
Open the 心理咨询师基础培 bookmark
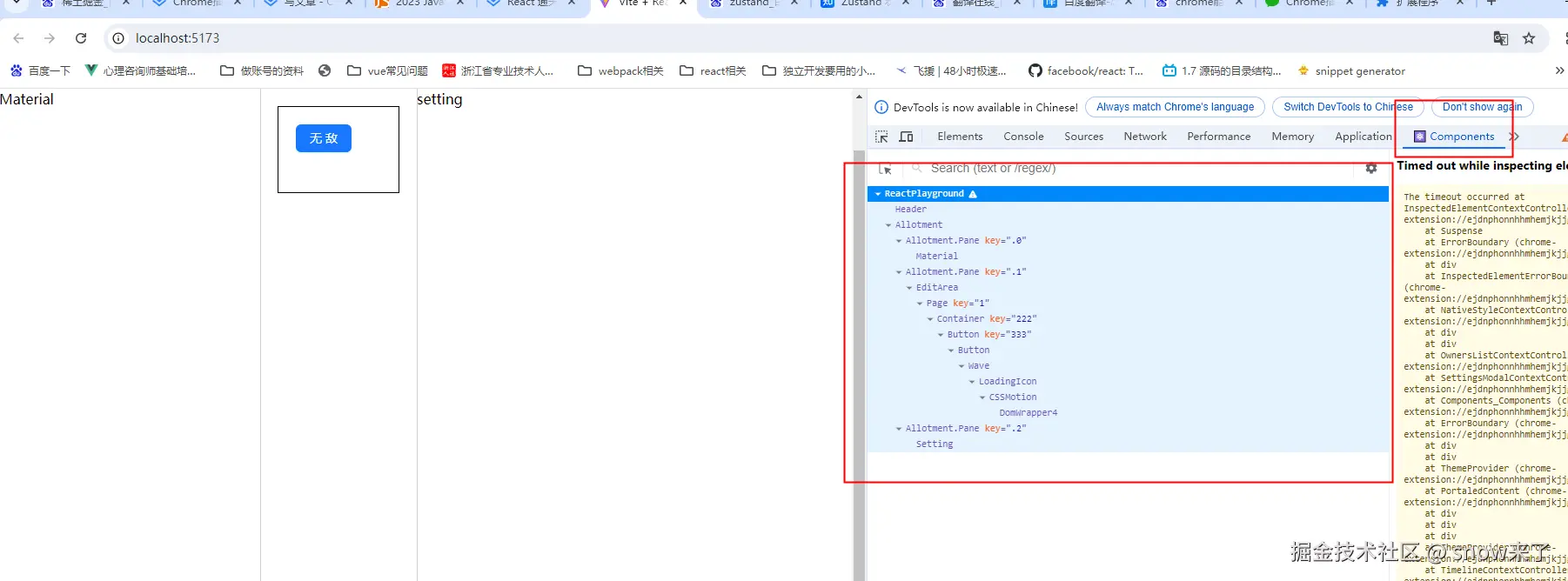click(x=140, y=70)
